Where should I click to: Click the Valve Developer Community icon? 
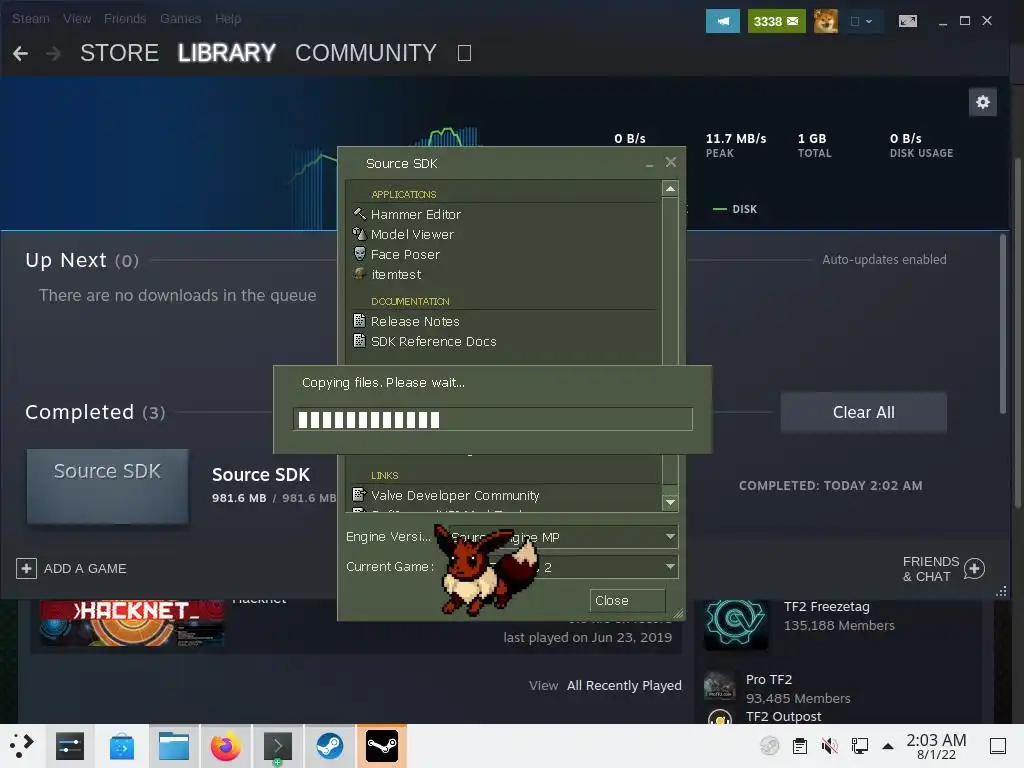(359, 494)
